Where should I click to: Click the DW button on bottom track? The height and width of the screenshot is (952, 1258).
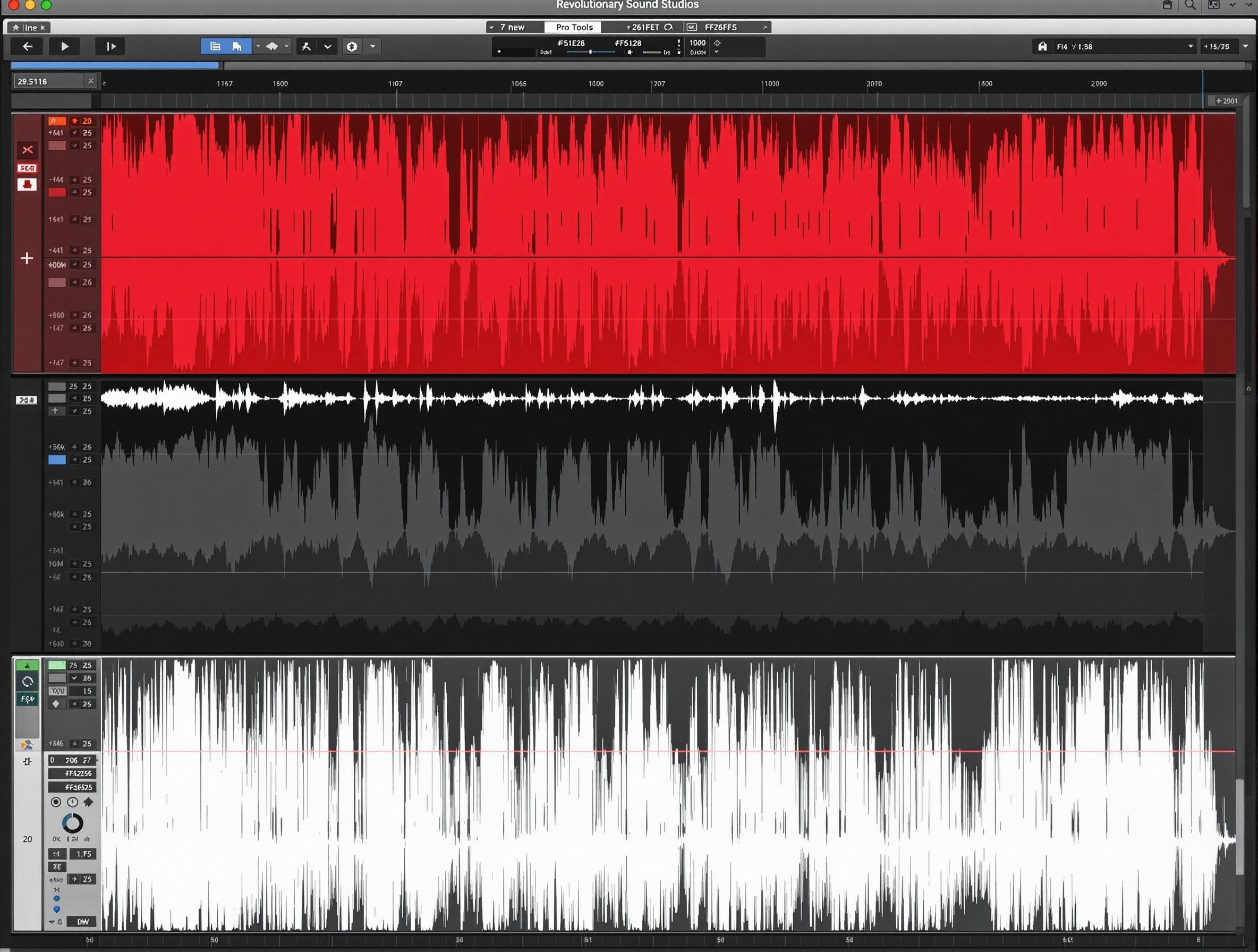point(82,921)
